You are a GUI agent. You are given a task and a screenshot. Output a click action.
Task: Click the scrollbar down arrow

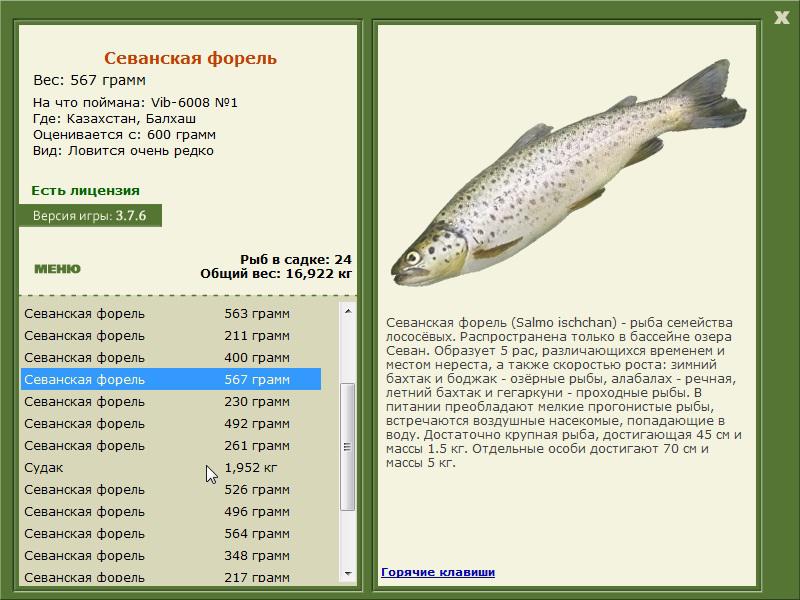(348, 573)
